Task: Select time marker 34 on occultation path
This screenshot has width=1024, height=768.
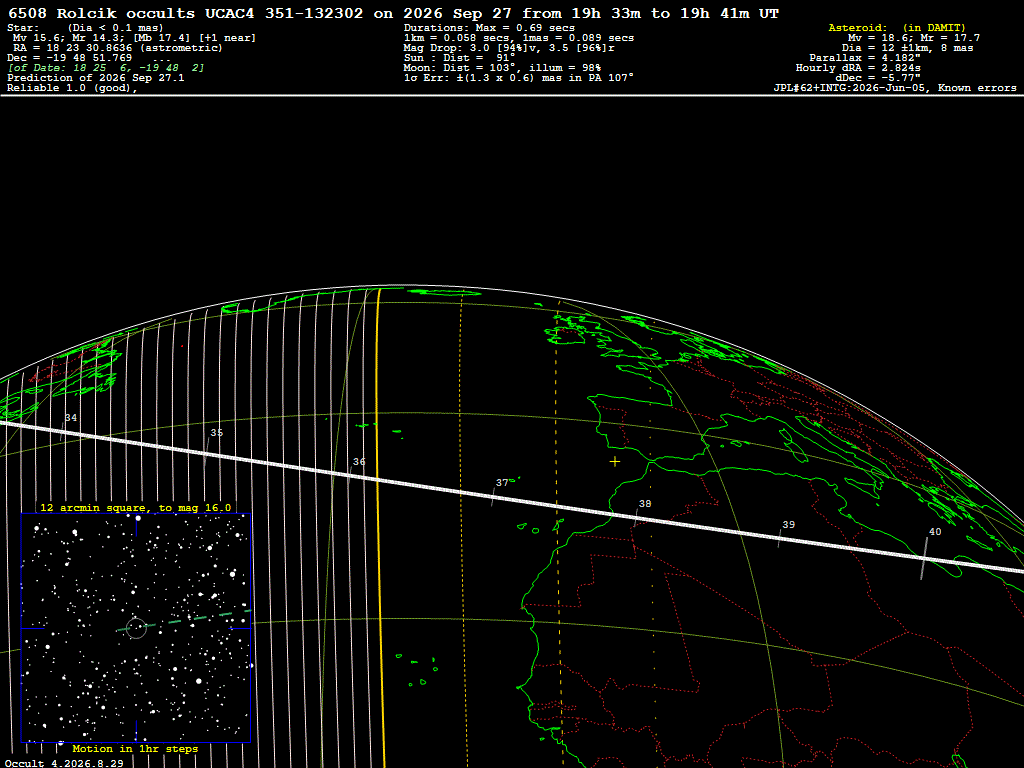Action: [x=71, y=418]
